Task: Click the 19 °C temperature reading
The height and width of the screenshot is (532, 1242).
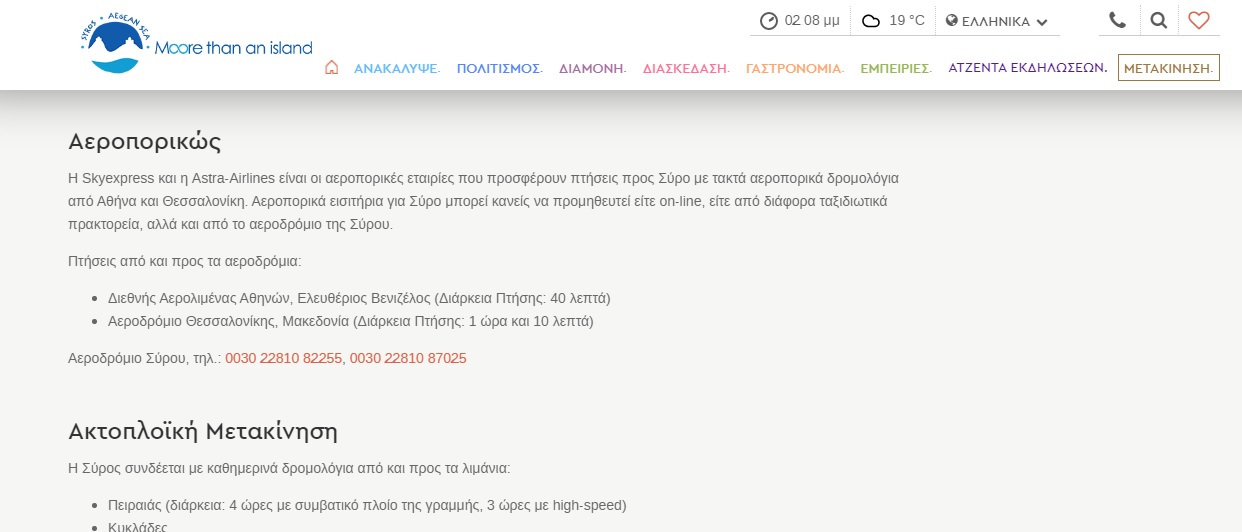Action: [x=906, y=21]
